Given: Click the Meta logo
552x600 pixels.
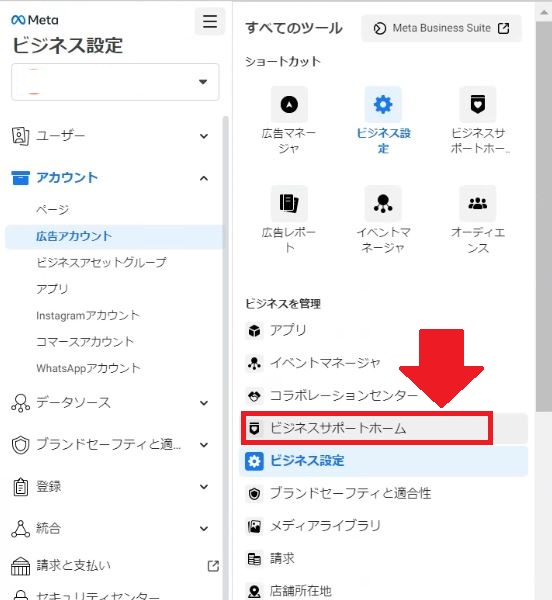Looking at the screenshot, I should 35,20.
